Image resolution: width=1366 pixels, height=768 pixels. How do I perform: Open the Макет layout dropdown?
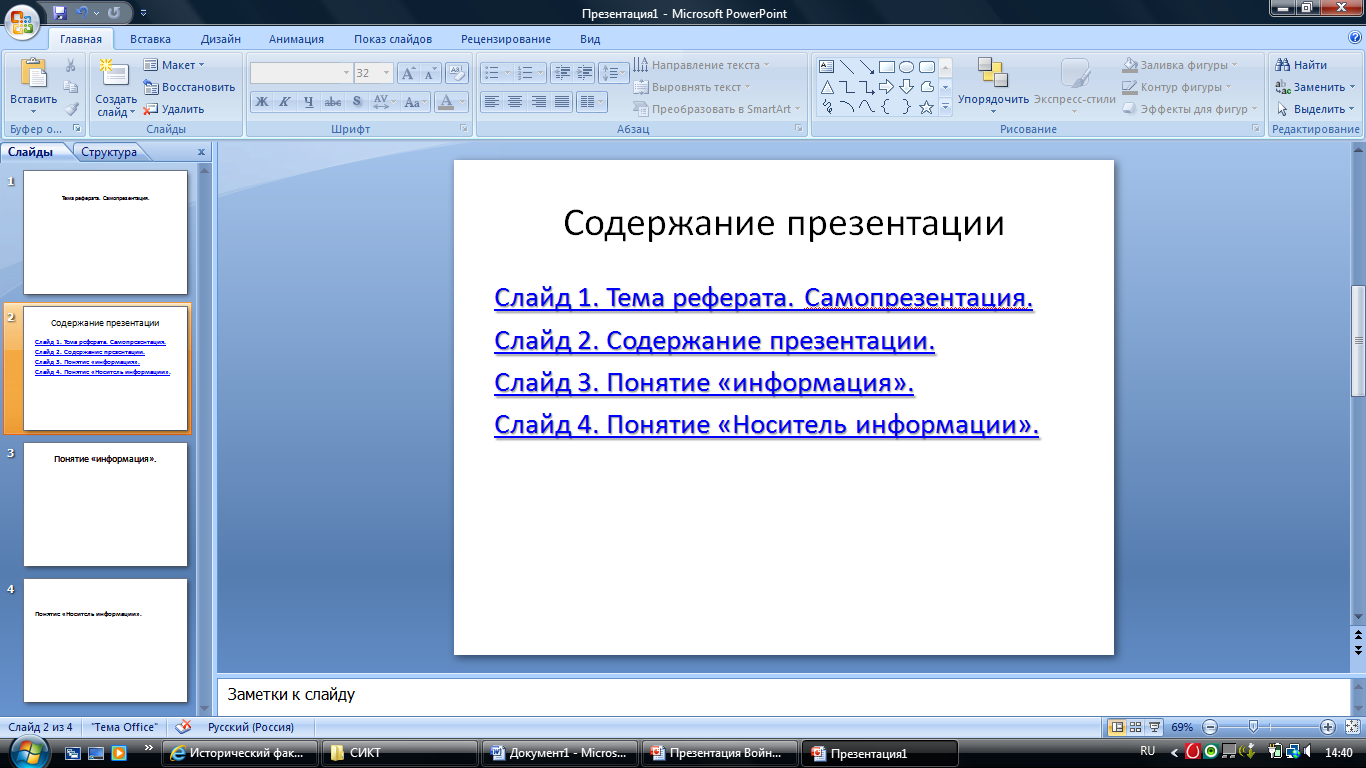(x=174, y=65)
